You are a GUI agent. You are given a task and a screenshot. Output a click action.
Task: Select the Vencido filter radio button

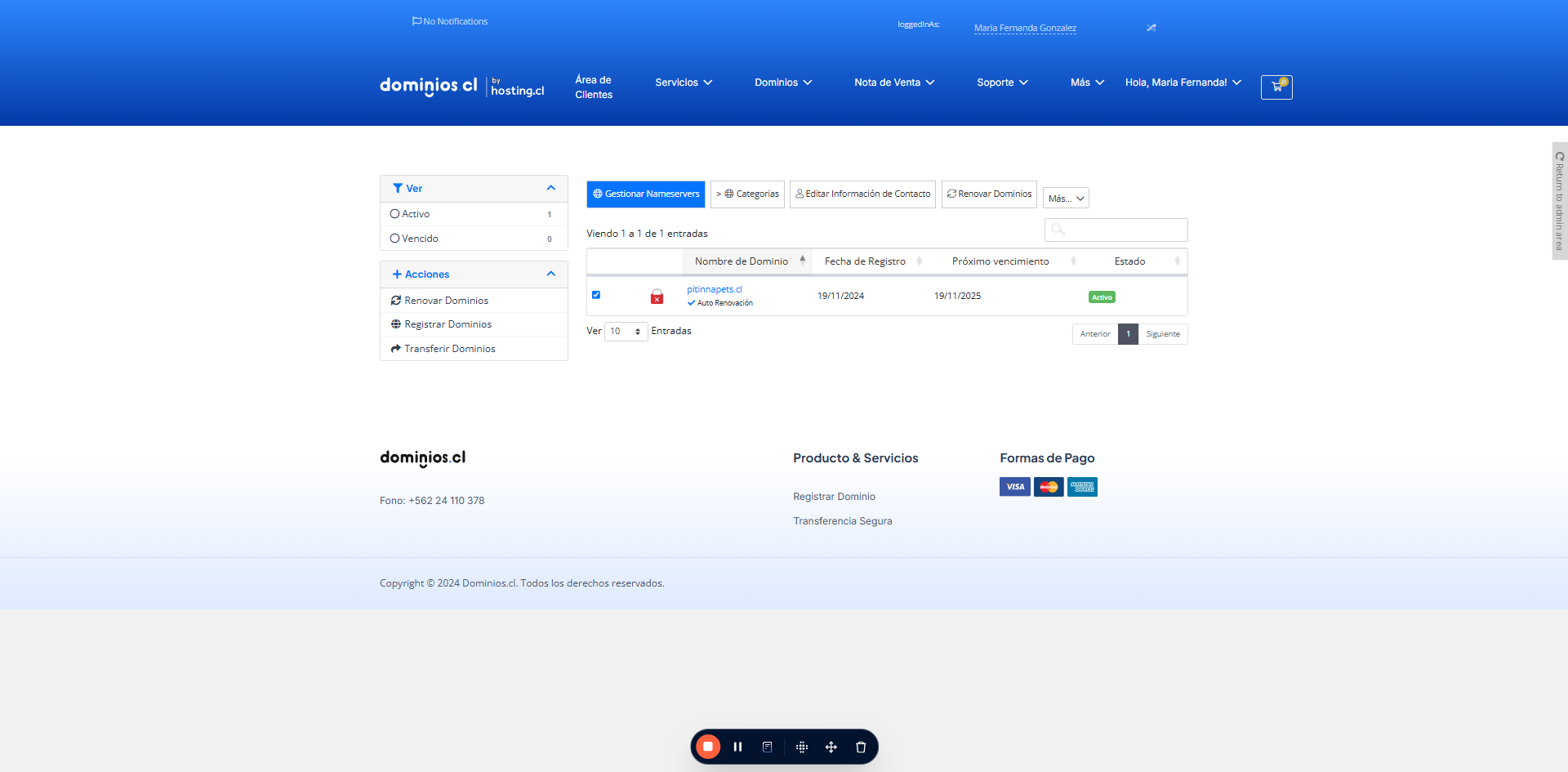[x=395, y=239]
